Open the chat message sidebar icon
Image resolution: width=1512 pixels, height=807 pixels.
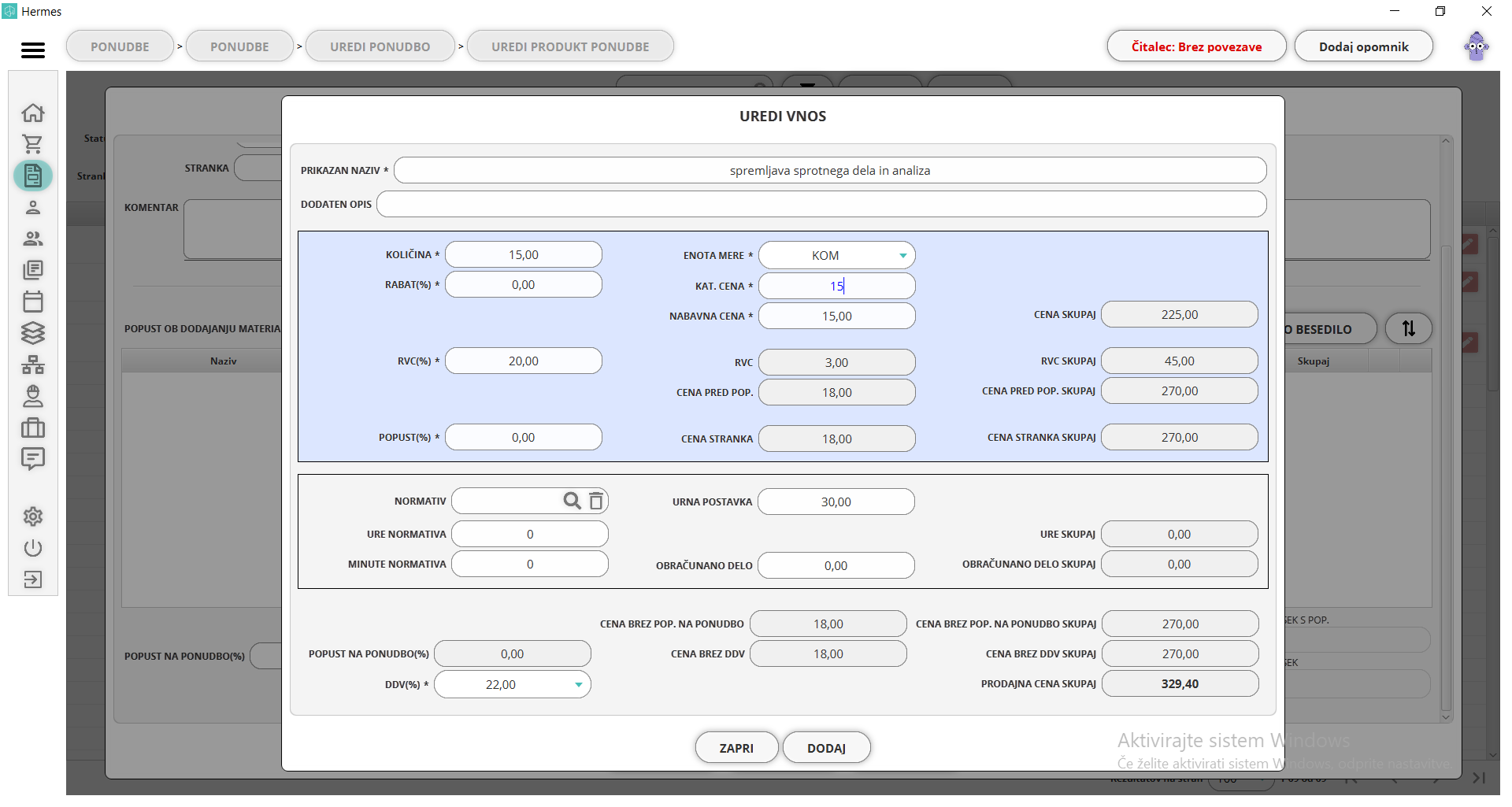33,459
